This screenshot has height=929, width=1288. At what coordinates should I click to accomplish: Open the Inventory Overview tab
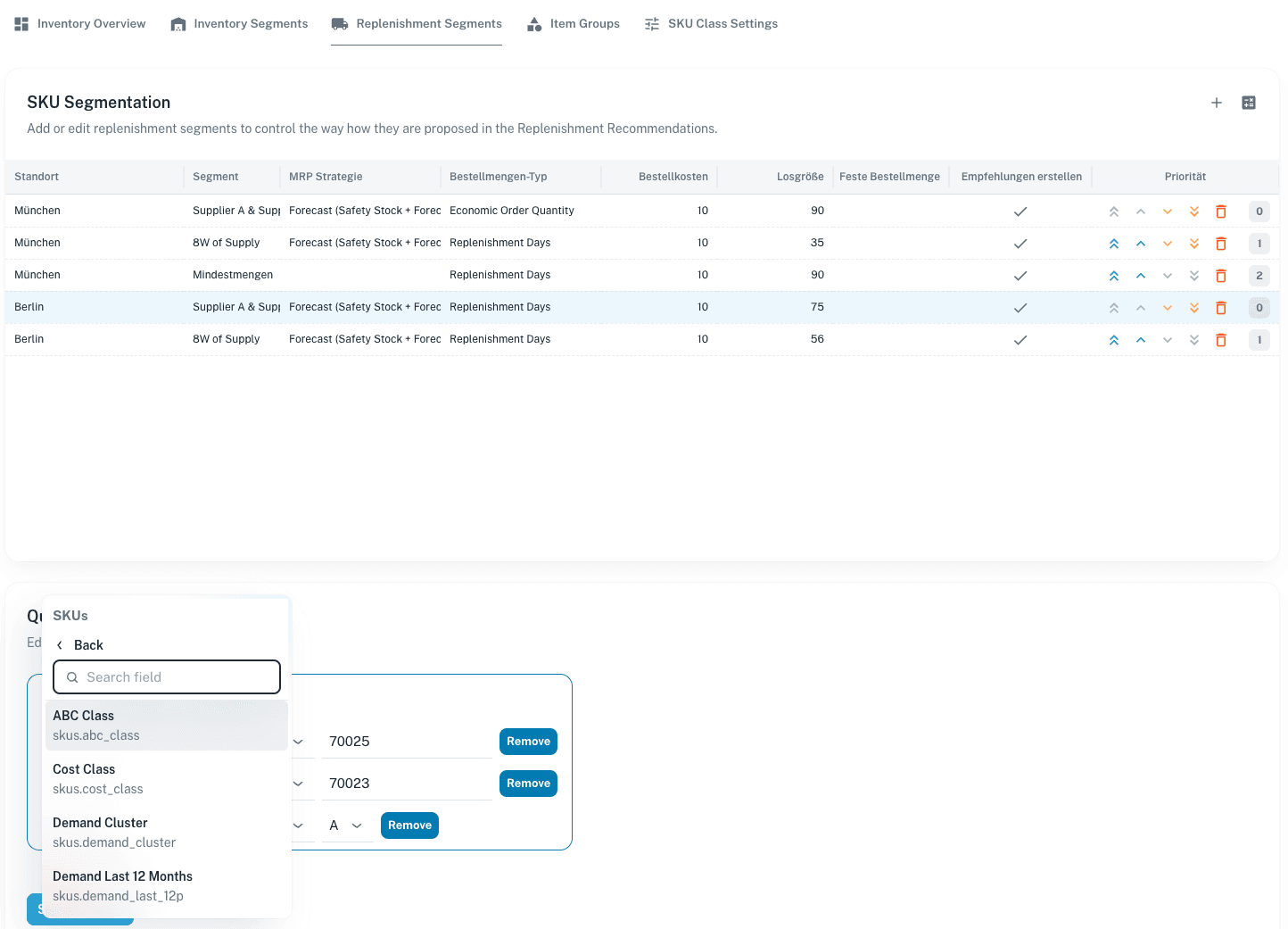point(80,24)
